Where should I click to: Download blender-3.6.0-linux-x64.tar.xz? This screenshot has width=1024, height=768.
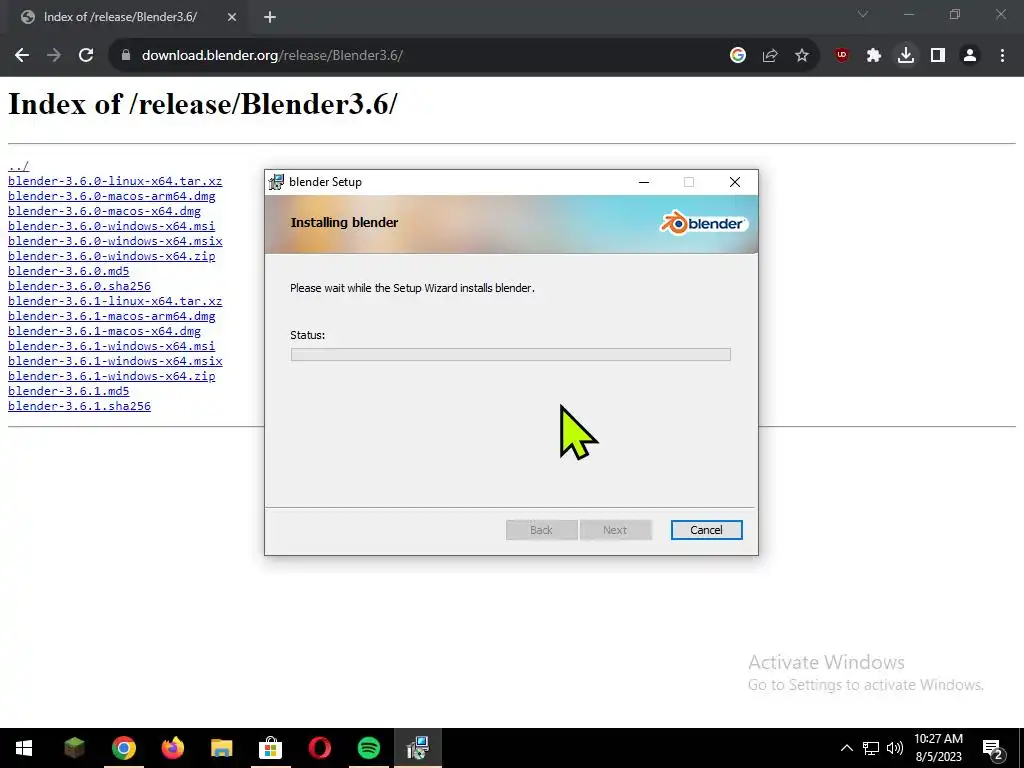click(115, 181)
